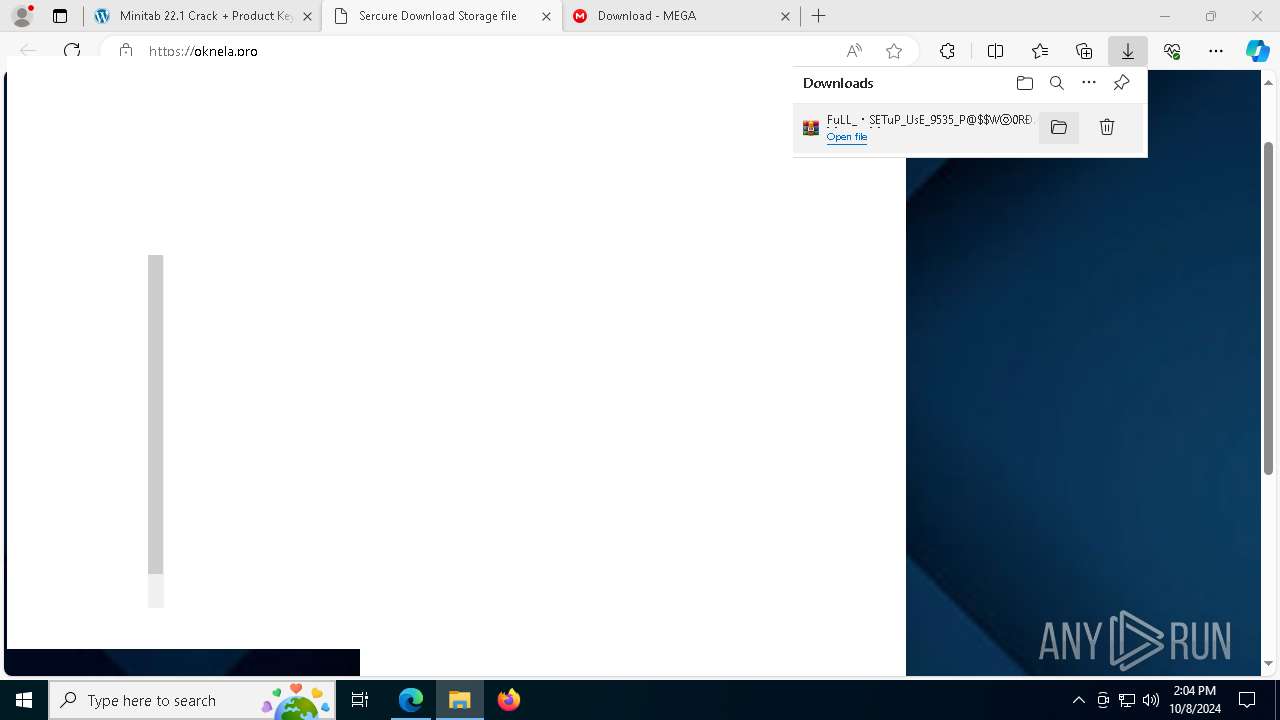The height and width of the screenshot is (720, 1280).
Task: Open downloads folder from Downloads panel
Action: click(x=1024, y=83)
